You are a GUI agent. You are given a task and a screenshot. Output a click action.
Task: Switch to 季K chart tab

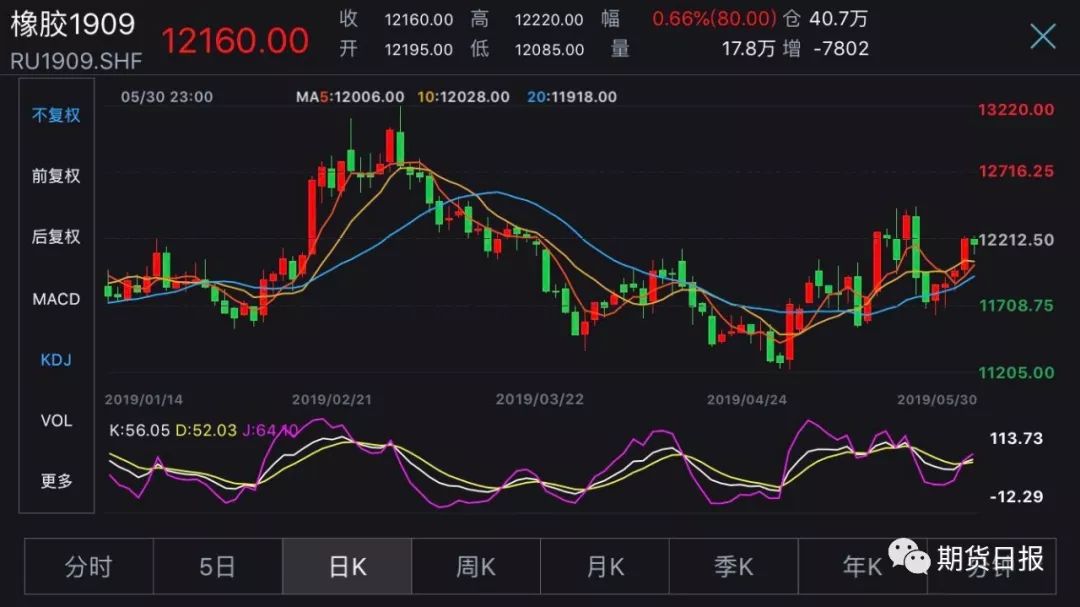[734, 566]
